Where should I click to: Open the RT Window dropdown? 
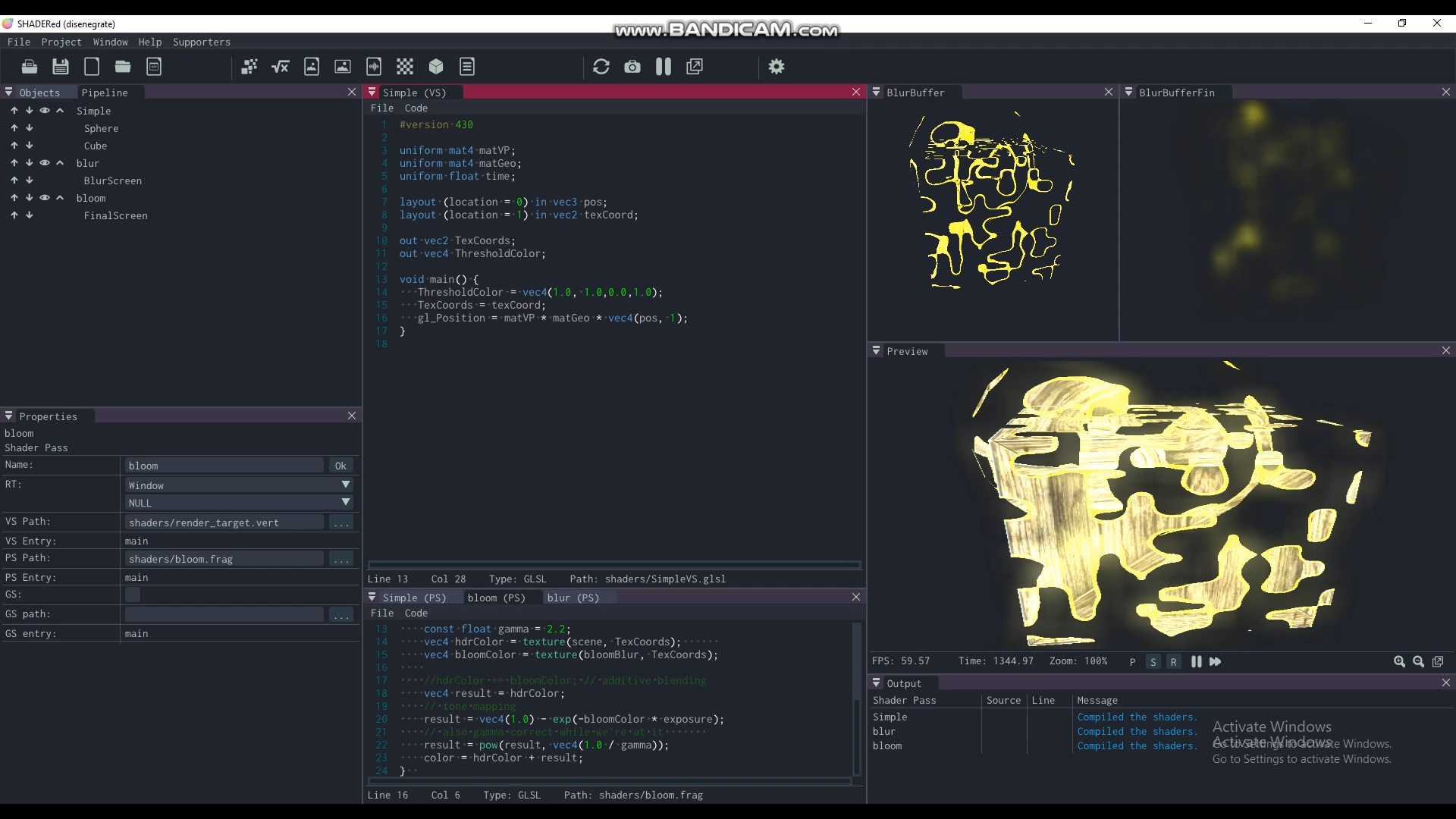pyautogui.click(x=240, y=485)
